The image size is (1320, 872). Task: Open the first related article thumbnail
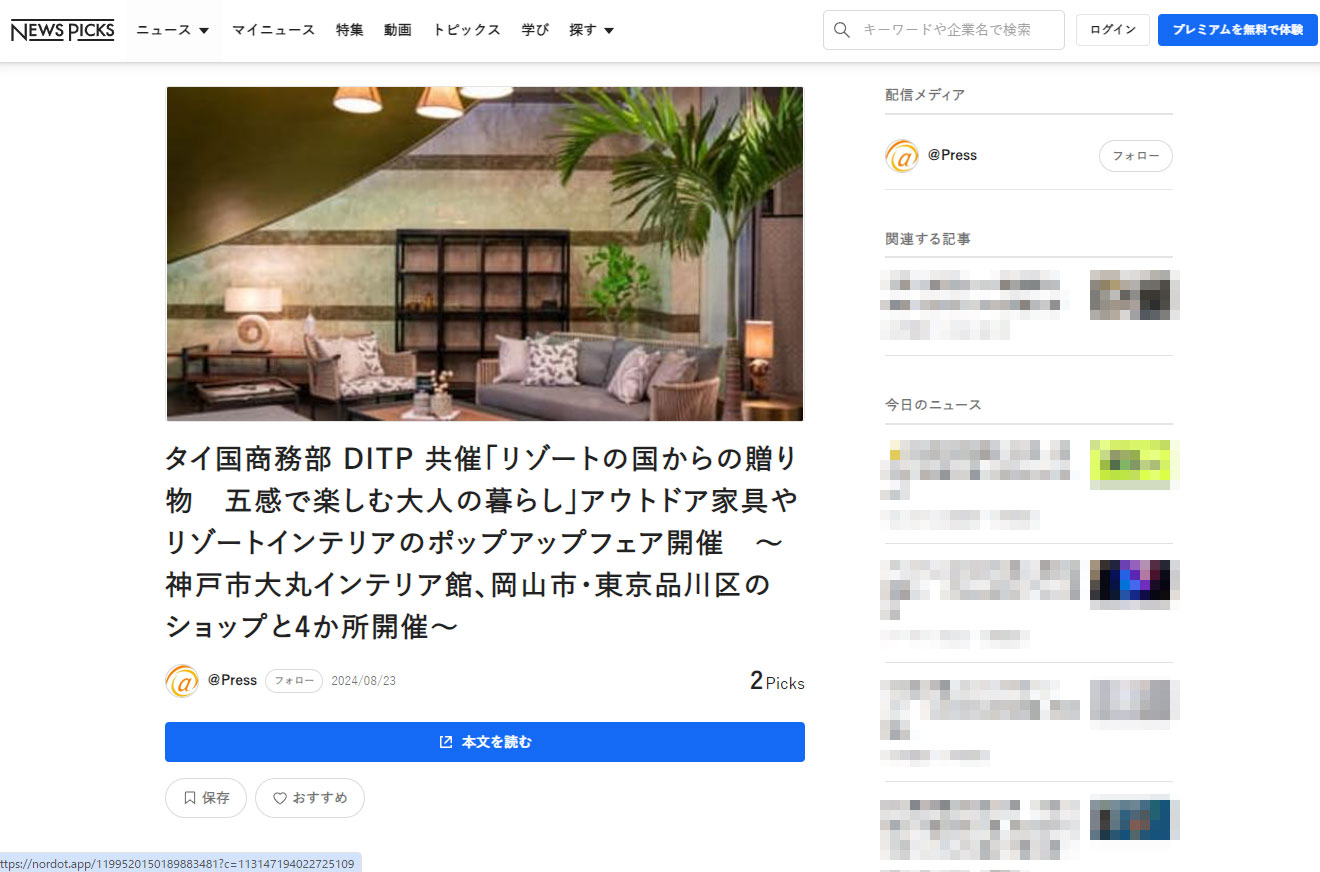click(x=1135, y=294)
